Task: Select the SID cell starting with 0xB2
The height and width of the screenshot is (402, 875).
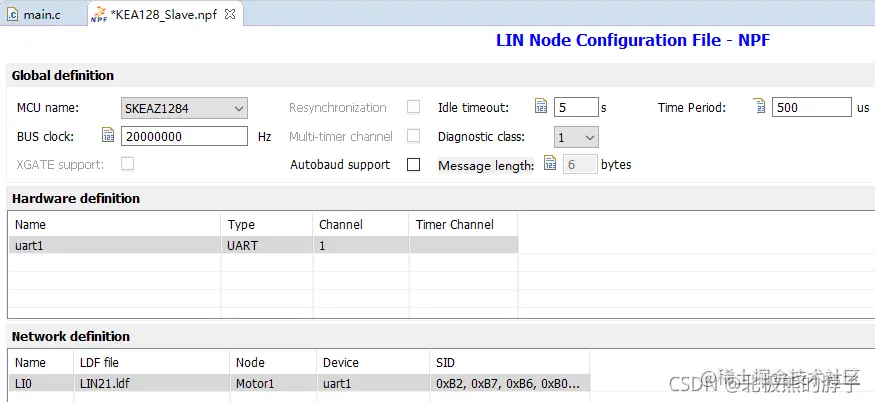Action: coord(509,383)
